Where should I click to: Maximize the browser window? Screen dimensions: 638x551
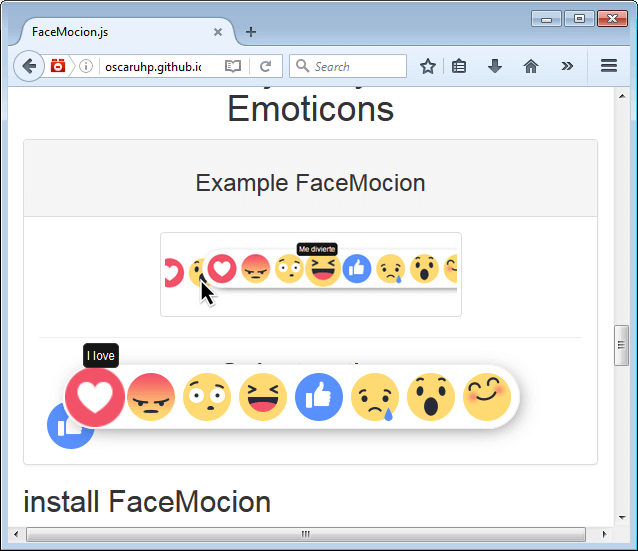click(x=579, y=19)
